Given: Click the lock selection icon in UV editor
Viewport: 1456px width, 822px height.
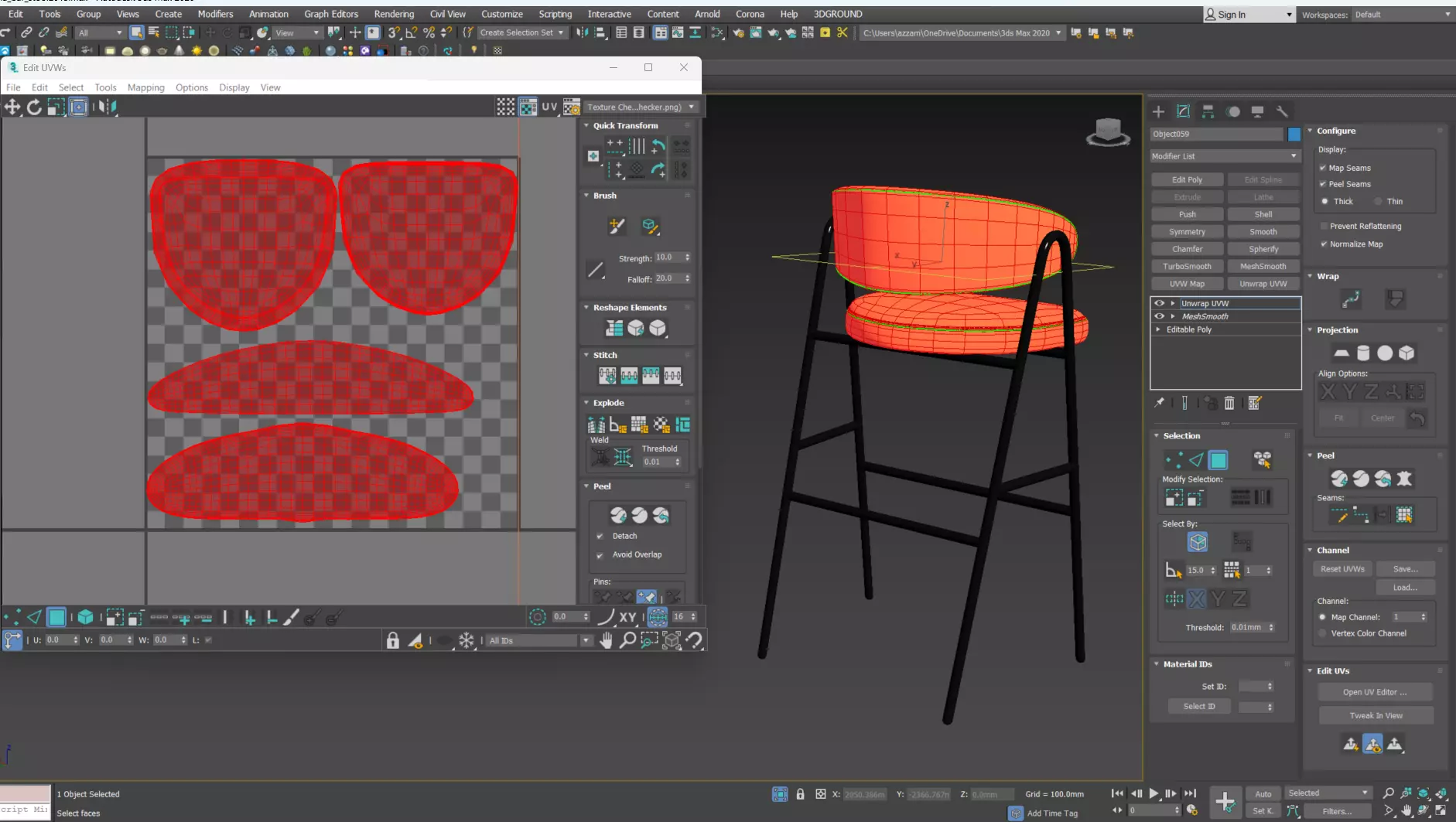Looking at the screenshot, I should point(393,640).
